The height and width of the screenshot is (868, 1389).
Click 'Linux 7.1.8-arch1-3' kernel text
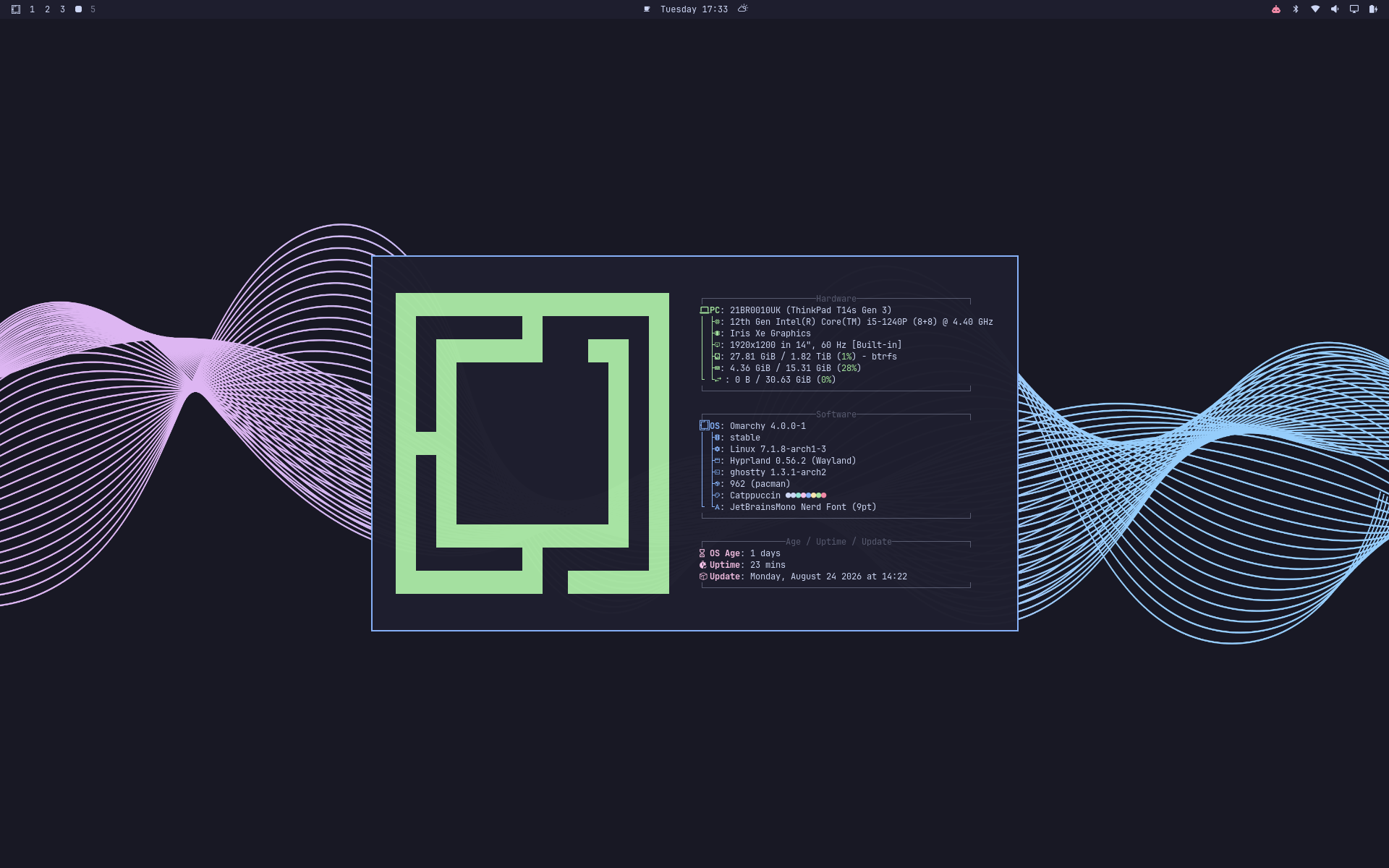(x=778, y=449)
